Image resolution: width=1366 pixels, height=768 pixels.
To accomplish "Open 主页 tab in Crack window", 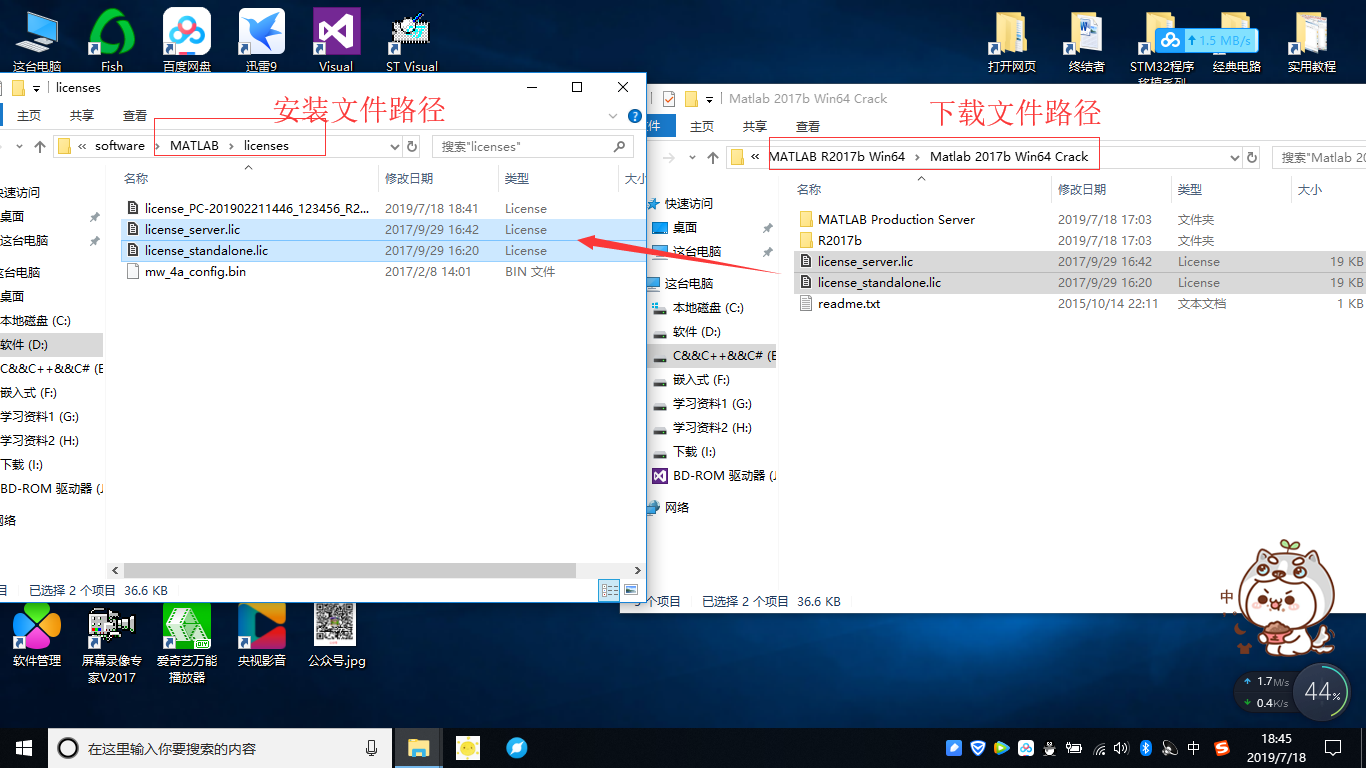I will pos(702,127).
